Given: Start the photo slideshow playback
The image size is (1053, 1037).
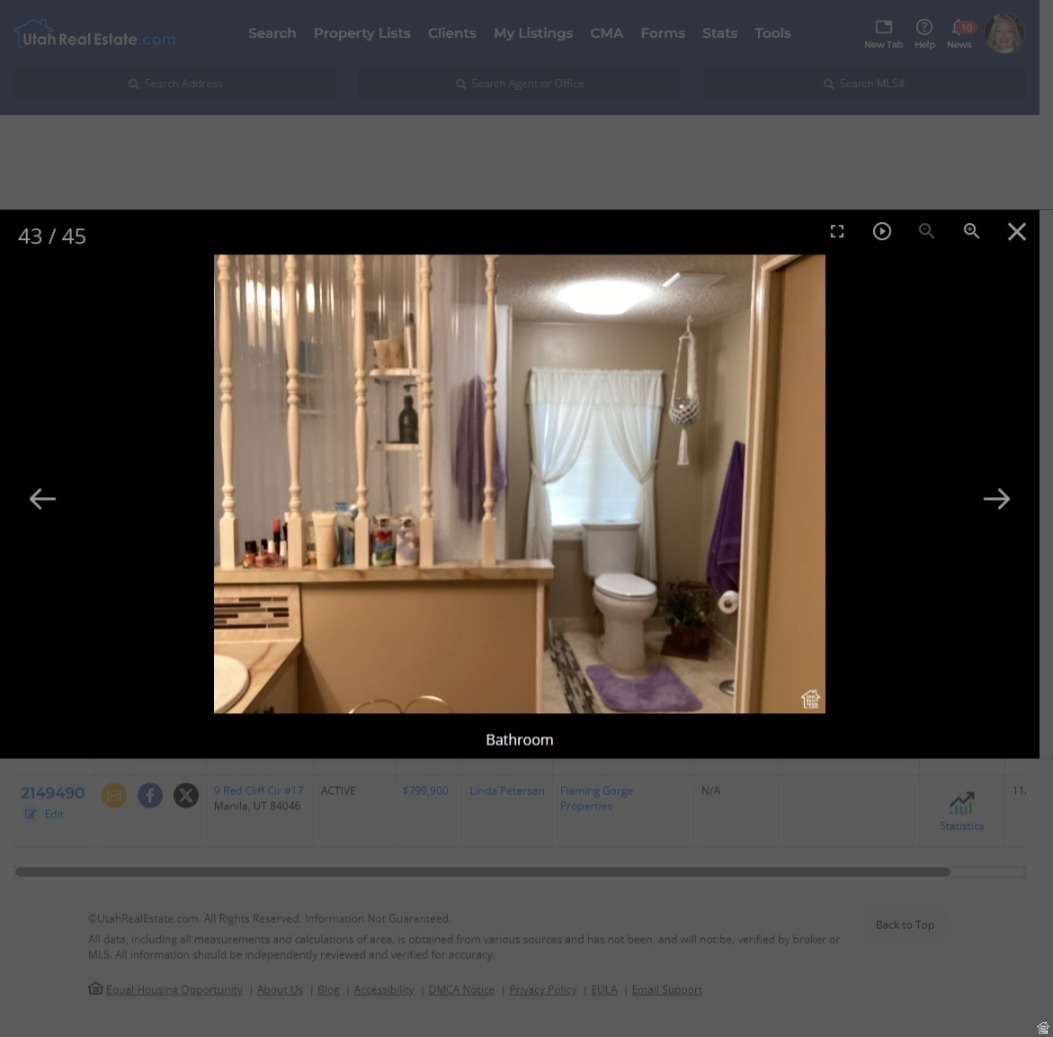Looking at the screenshot, I should [x=881, y=231].
